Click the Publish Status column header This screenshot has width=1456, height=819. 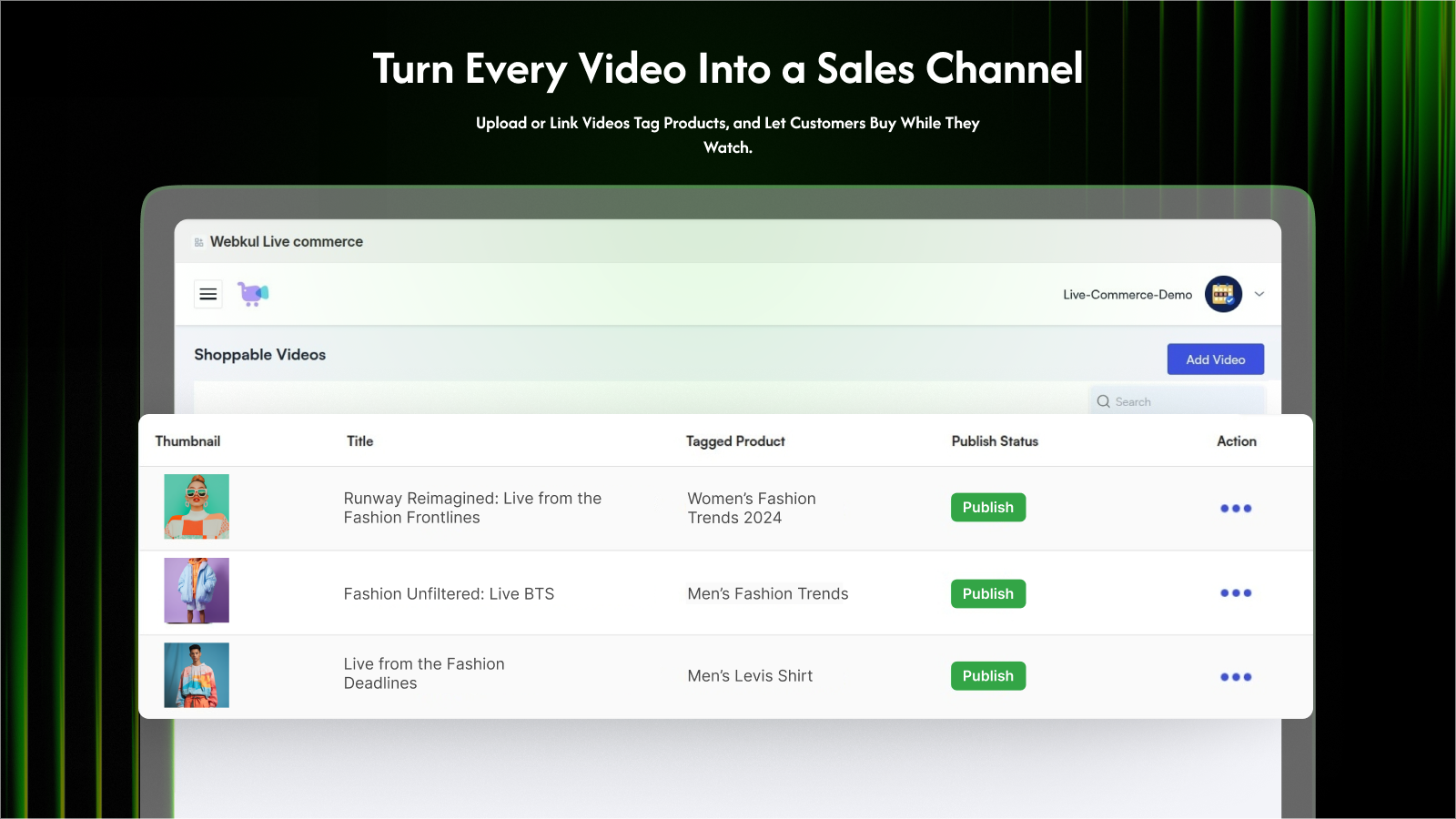(x=995, y=441)
